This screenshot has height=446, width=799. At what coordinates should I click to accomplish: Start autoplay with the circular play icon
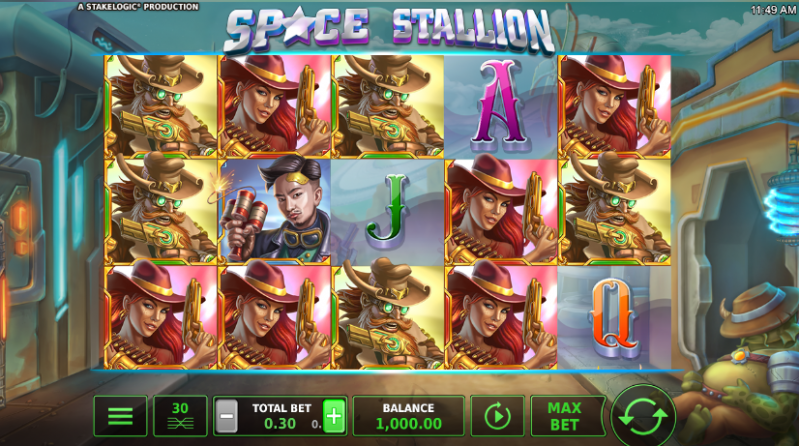pos(497,416)
